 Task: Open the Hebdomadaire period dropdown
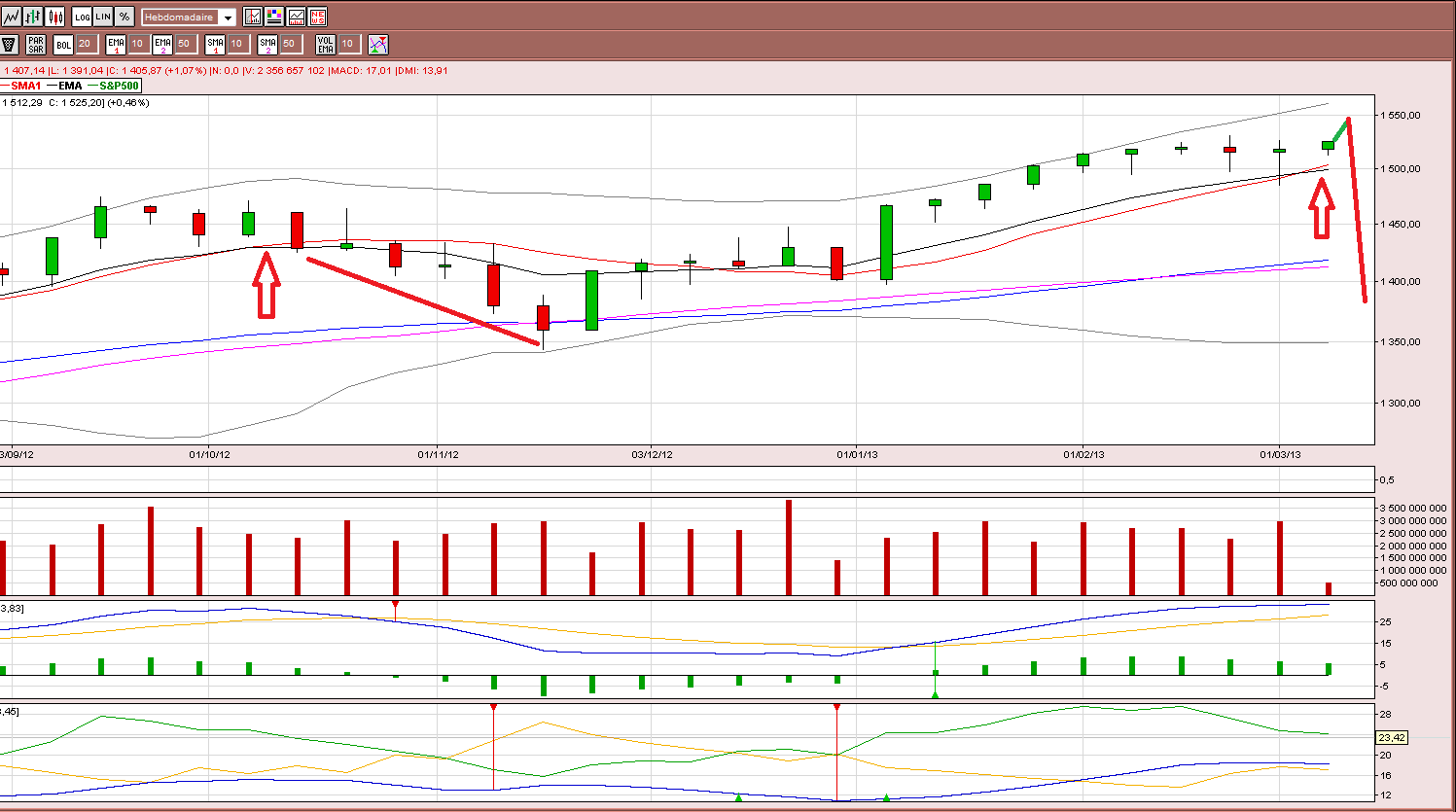pos(189,18)
